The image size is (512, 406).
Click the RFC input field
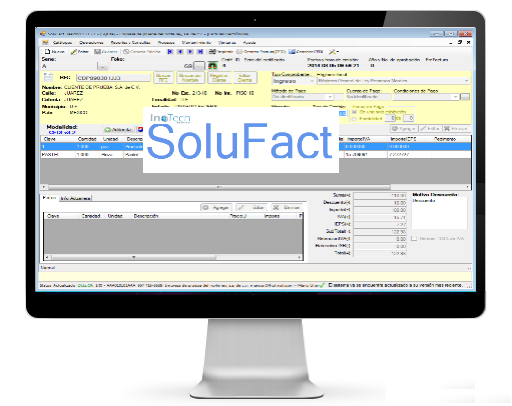pos(113,78)
